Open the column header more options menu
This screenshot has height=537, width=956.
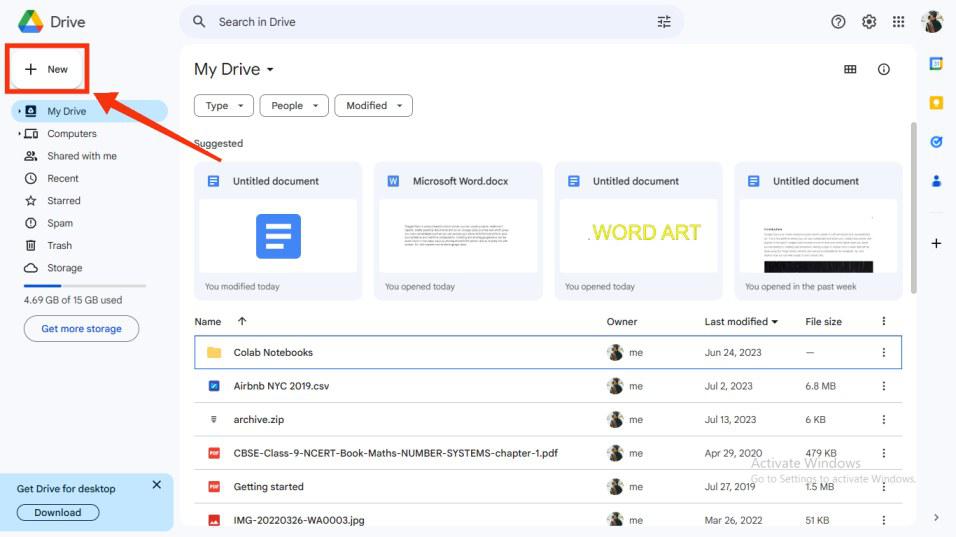[883, 321]
